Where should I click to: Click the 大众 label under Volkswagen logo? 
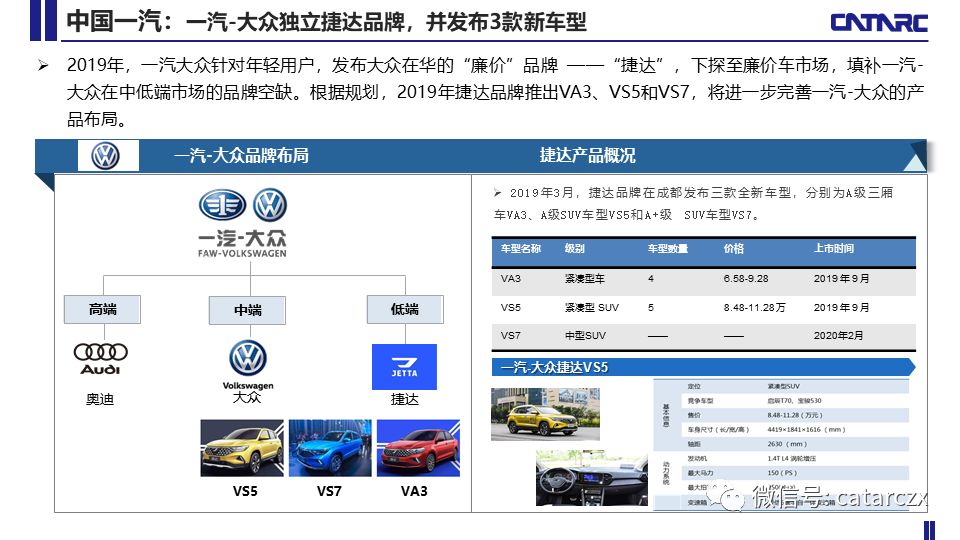(247, 397)
